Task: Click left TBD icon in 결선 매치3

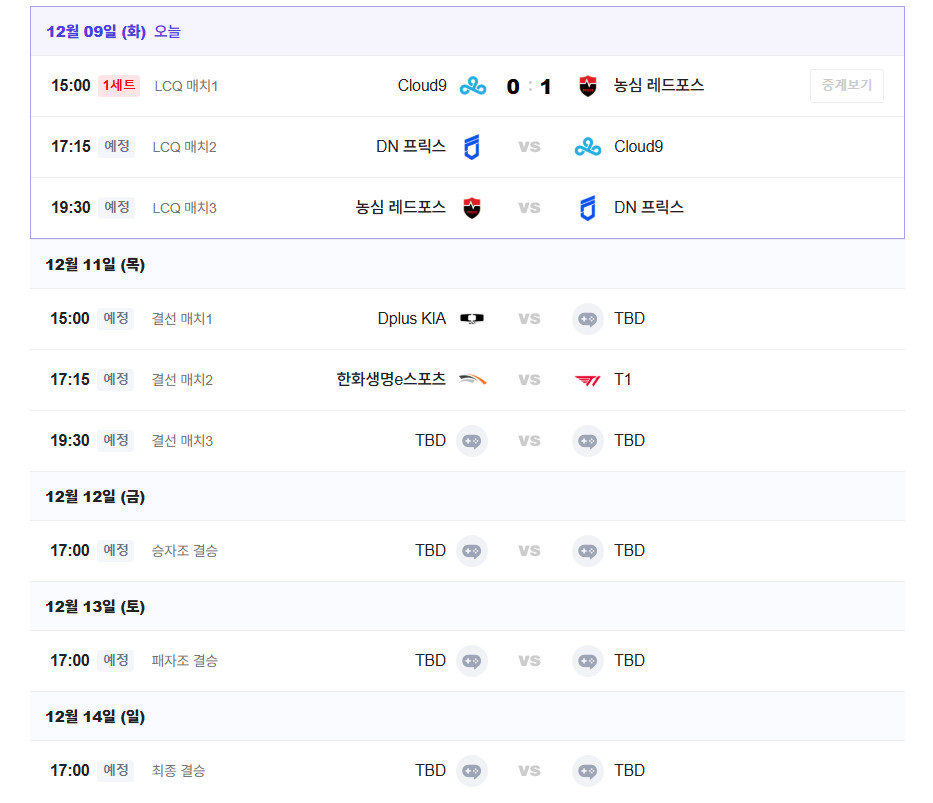Action: pos(472,441)
